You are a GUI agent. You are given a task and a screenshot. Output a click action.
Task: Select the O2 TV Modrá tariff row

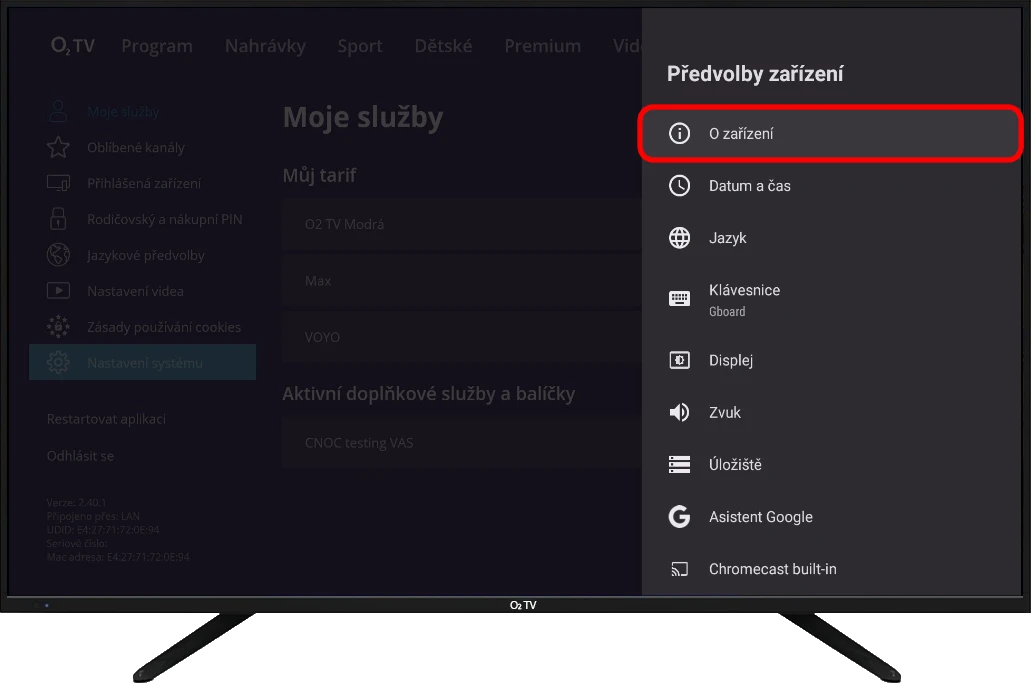(460, 225)
